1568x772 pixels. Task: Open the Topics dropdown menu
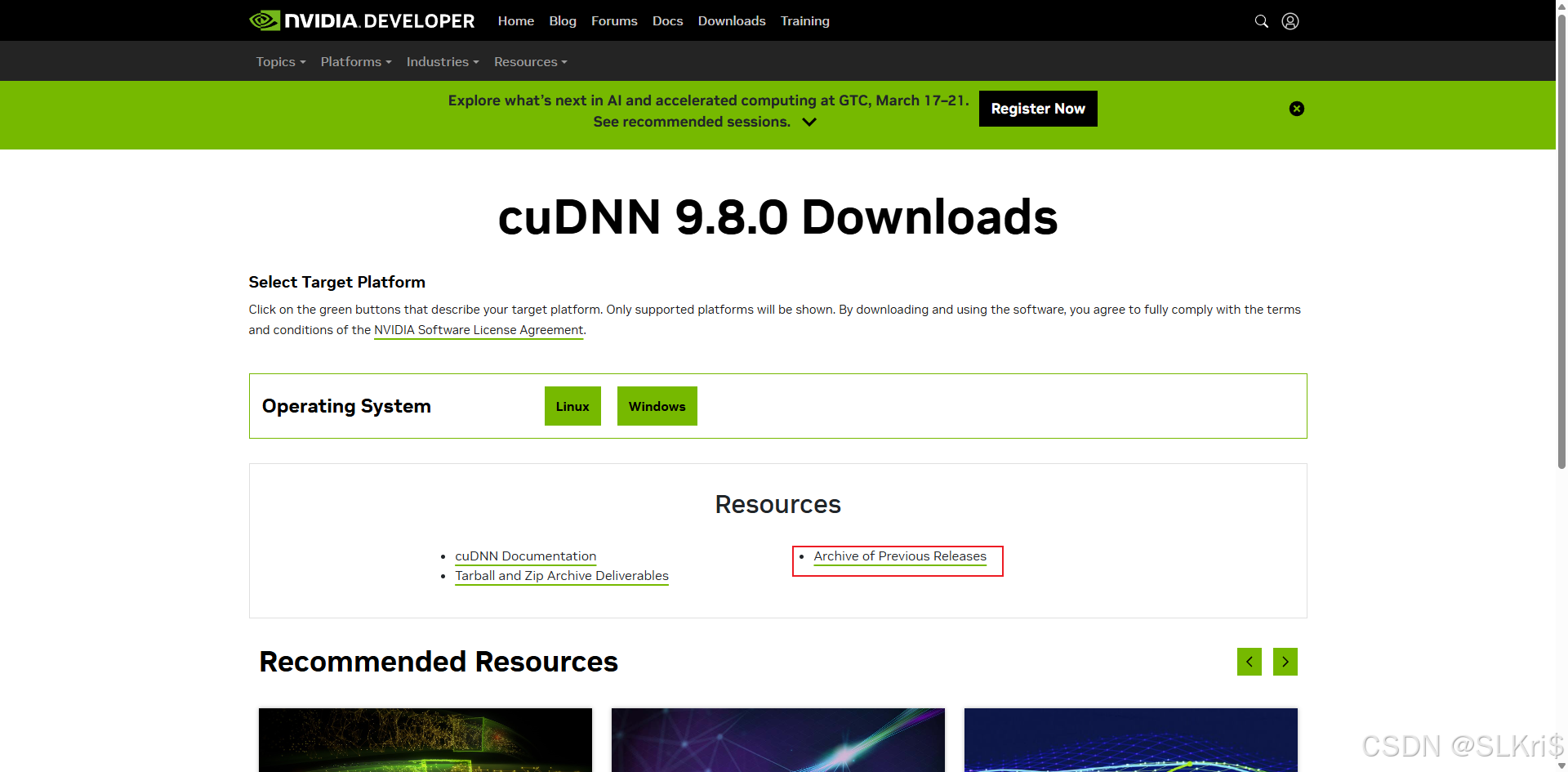[x=281, y=61]
